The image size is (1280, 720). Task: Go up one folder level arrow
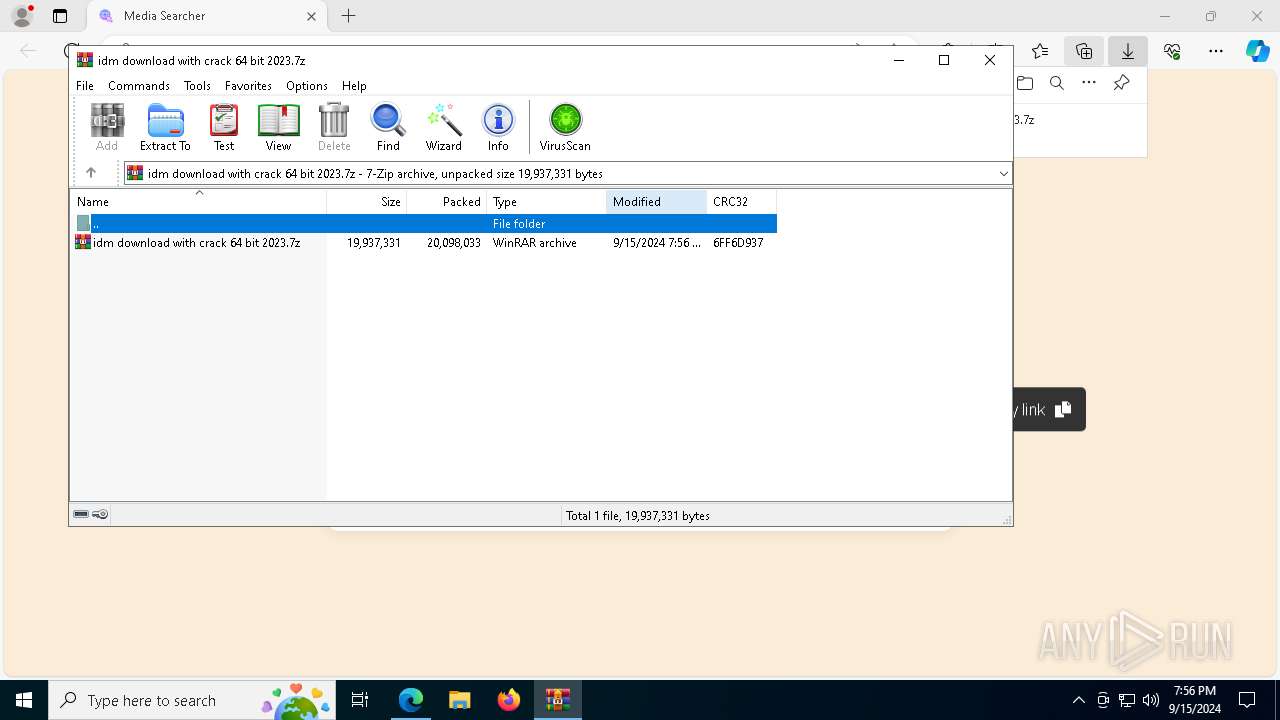[91, 173]
